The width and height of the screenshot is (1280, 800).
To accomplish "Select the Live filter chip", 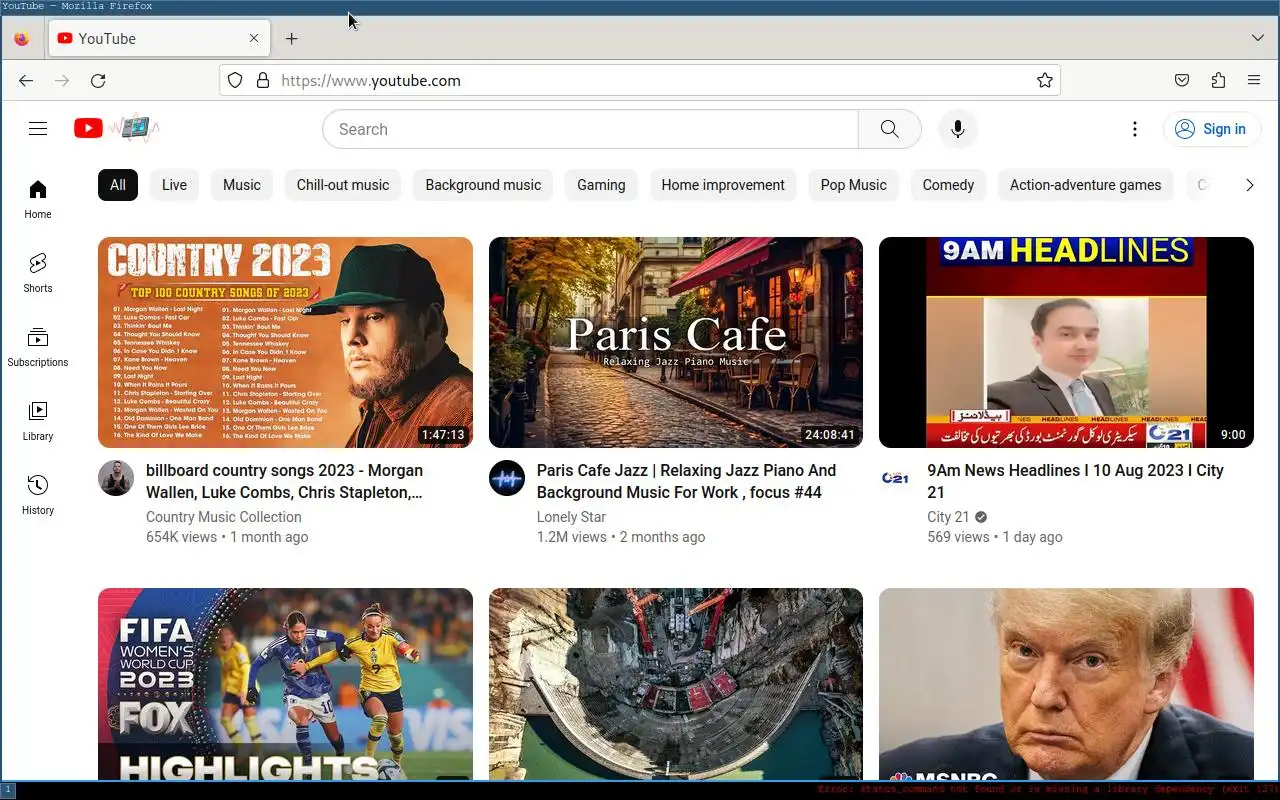I will coord(174,185).
